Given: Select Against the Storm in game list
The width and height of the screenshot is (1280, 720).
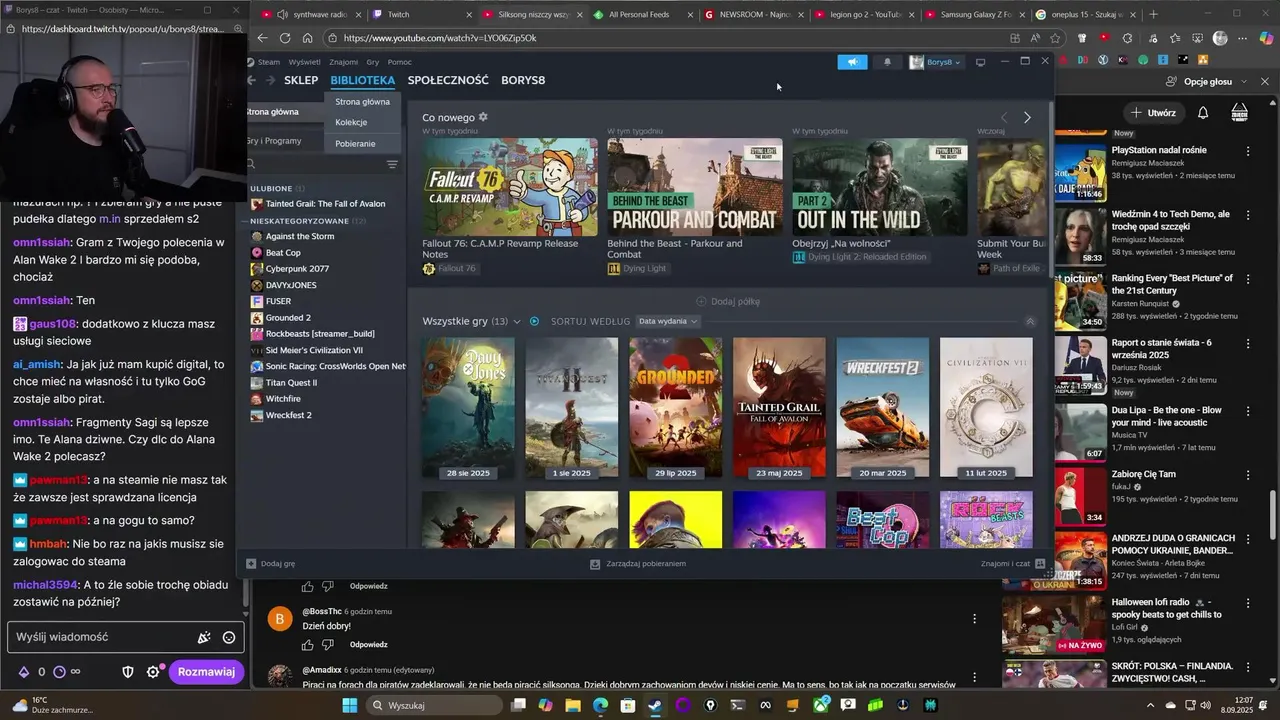Looking at the screenshot, I should tap(300, 236).
